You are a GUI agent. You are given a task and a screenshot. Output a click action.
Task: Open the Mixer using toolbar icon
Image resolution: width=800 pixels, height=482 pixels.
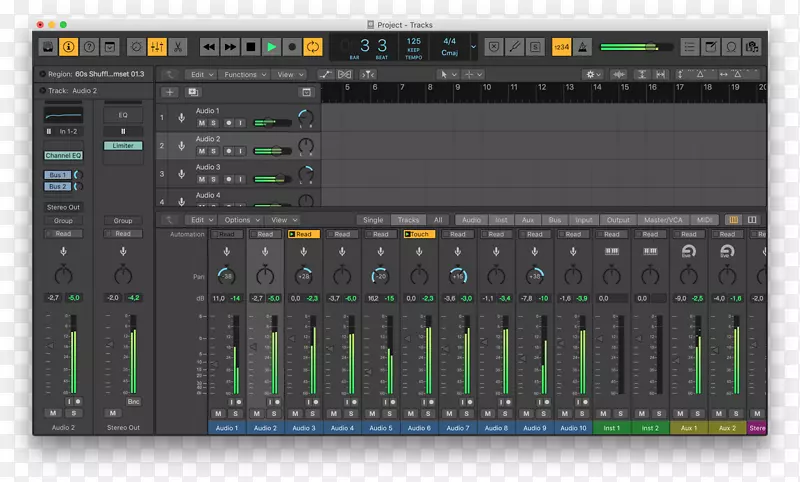(157, 46)
